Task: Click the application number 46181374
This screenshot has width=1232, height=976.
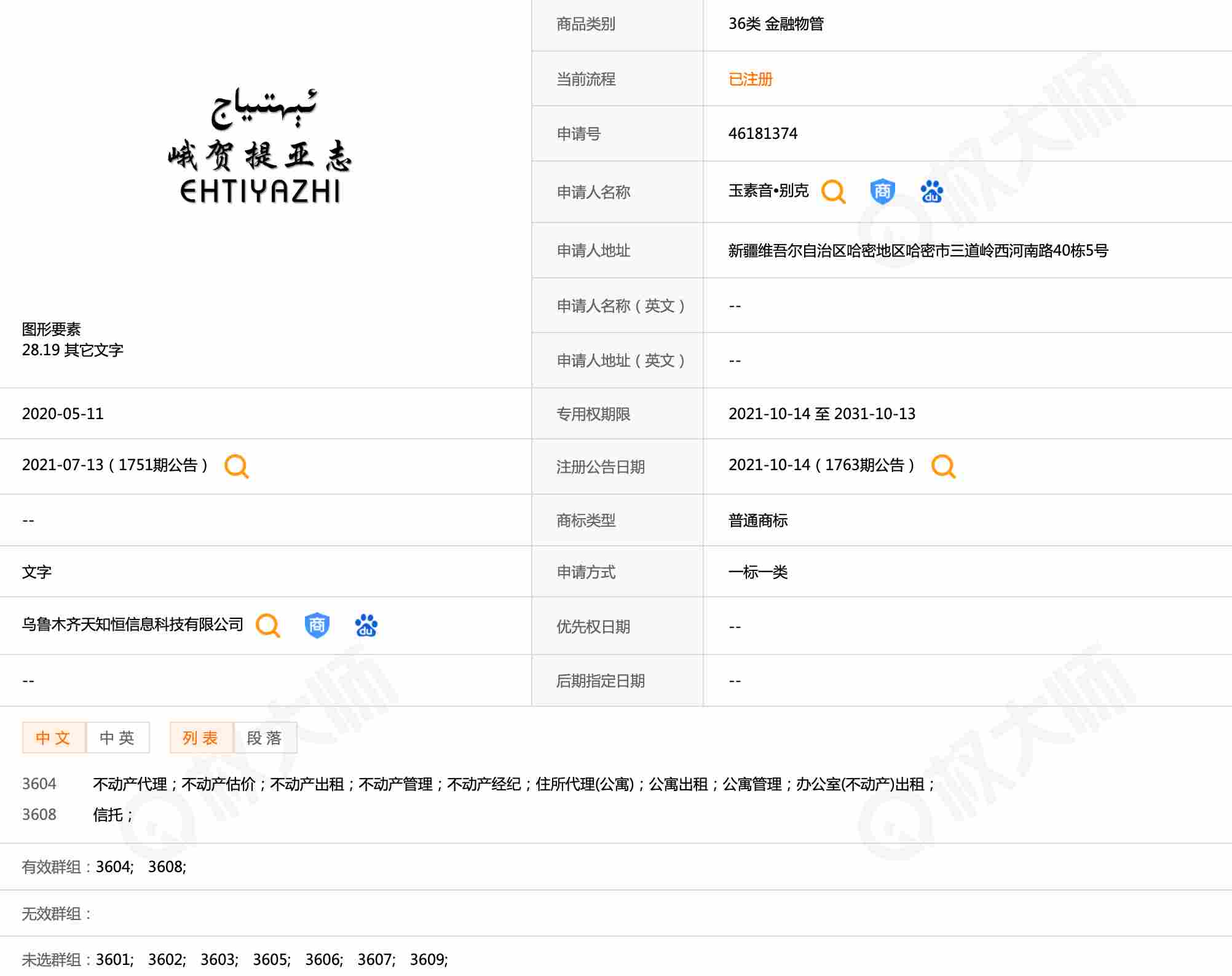Action: tap(762, 134)
